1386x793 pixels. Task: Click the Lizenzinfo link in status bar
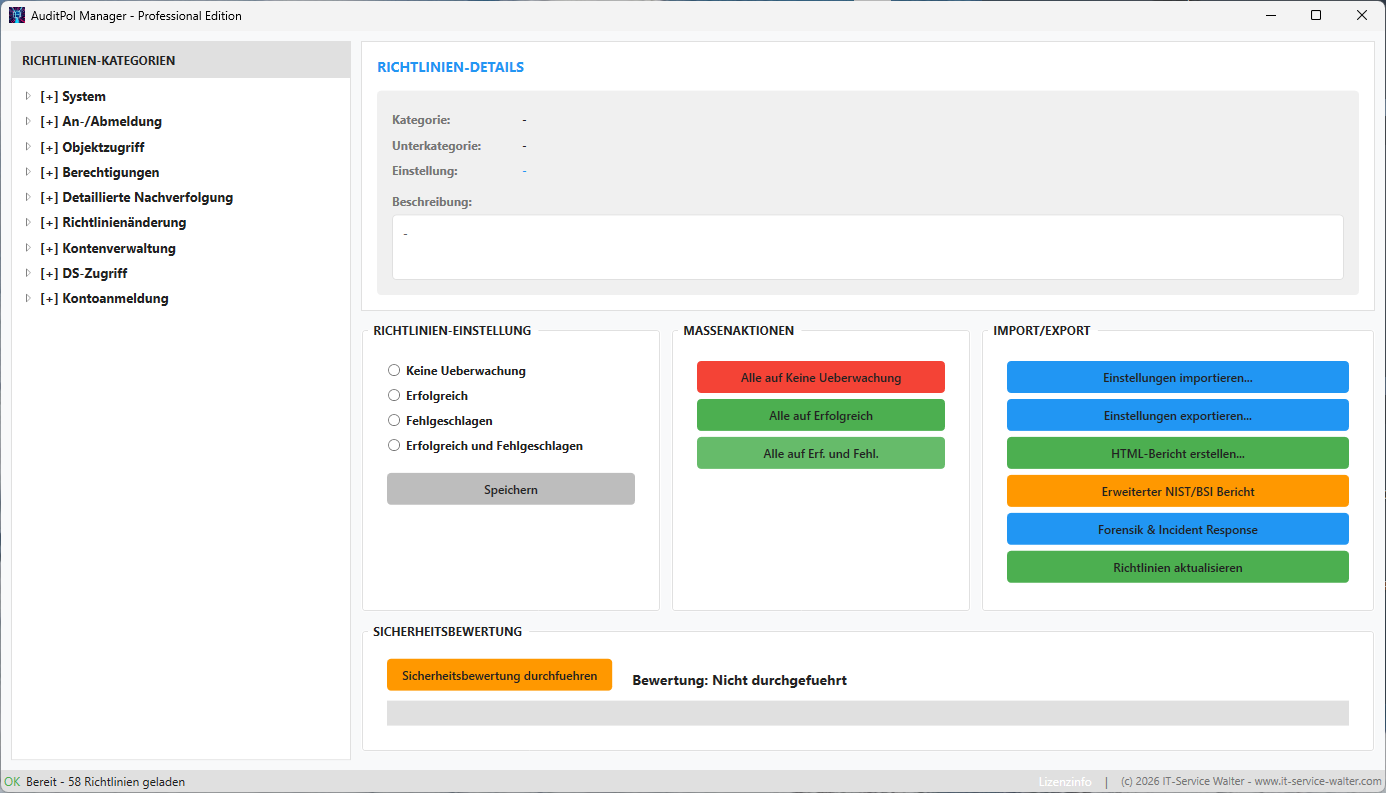(x=1065, y=782)
